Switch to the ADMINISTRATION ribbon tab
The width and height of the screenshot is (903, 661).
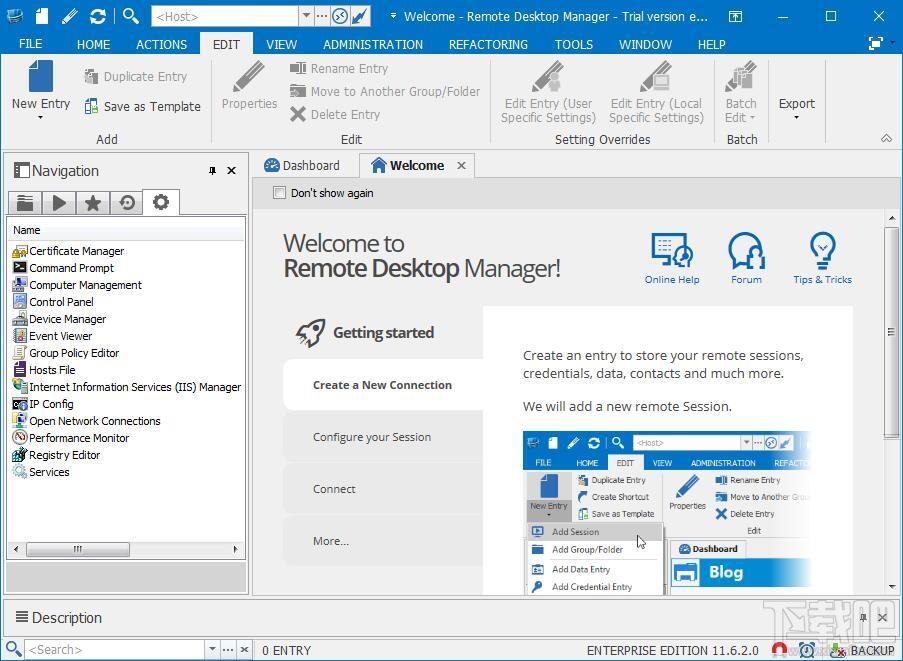pos(372,44)
